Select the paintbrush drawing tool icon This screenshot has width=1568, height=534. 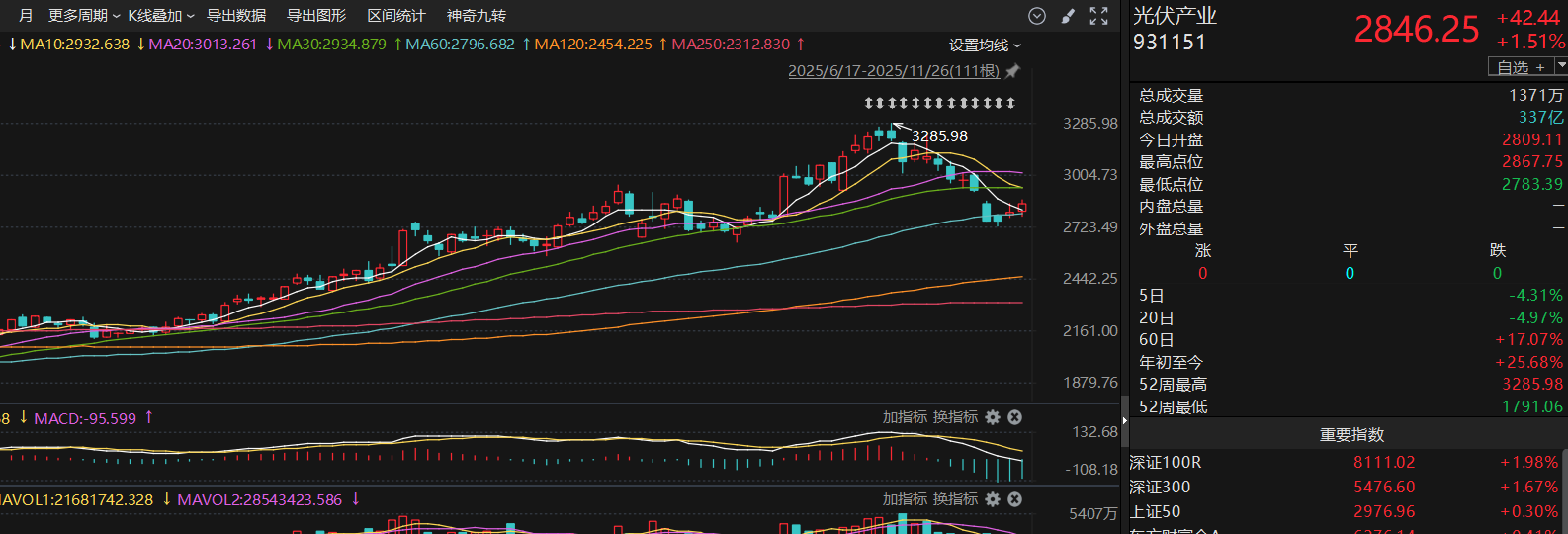point(1068,16)
